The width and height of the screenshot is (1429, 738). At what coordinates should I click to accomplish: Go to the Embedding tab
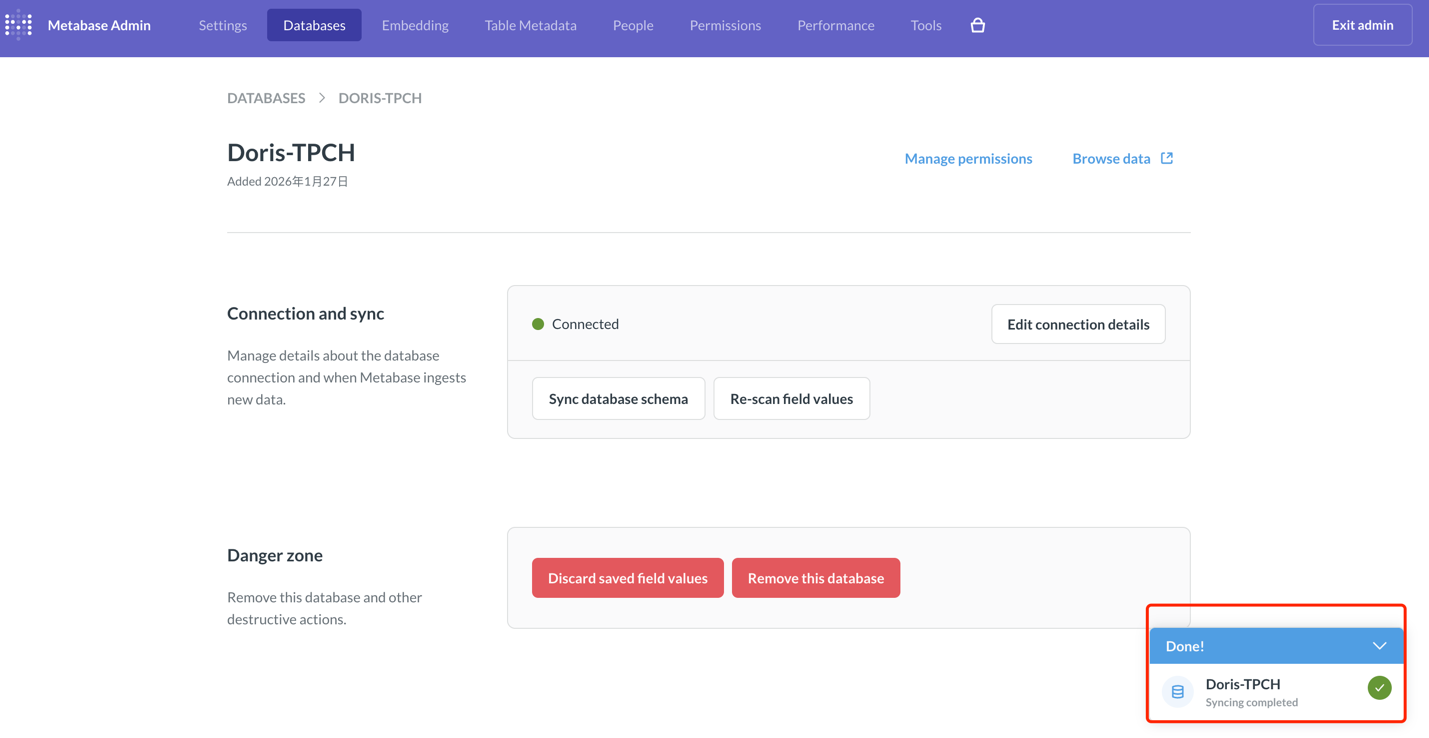pos(415,25)
